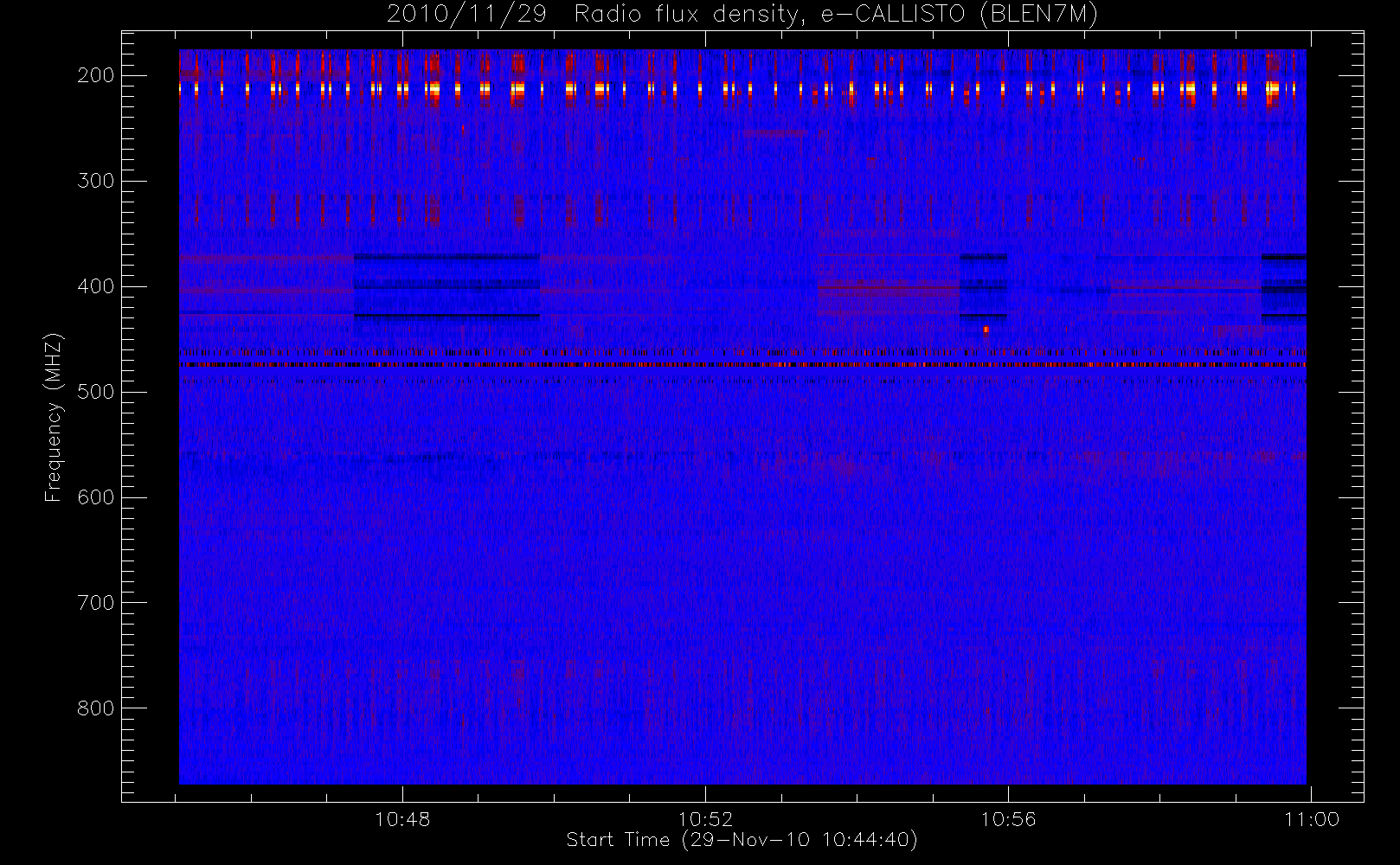The height and width of the screenshot is (865, 1400).
Task: Click the 11:00 time tick label
Action: (x=1312, y=819)
